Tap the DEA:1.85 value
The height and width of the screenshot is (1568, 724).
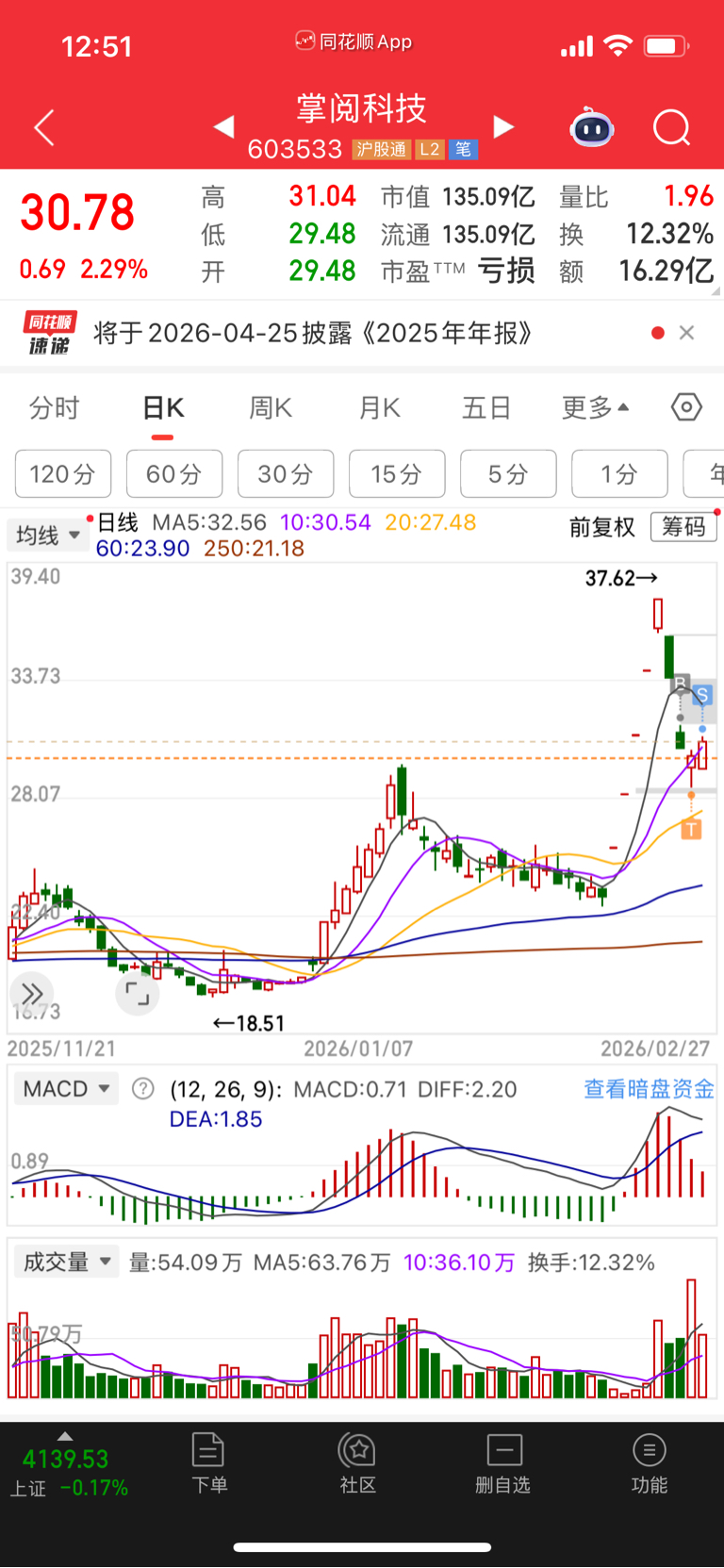[x=216, y=1119]
